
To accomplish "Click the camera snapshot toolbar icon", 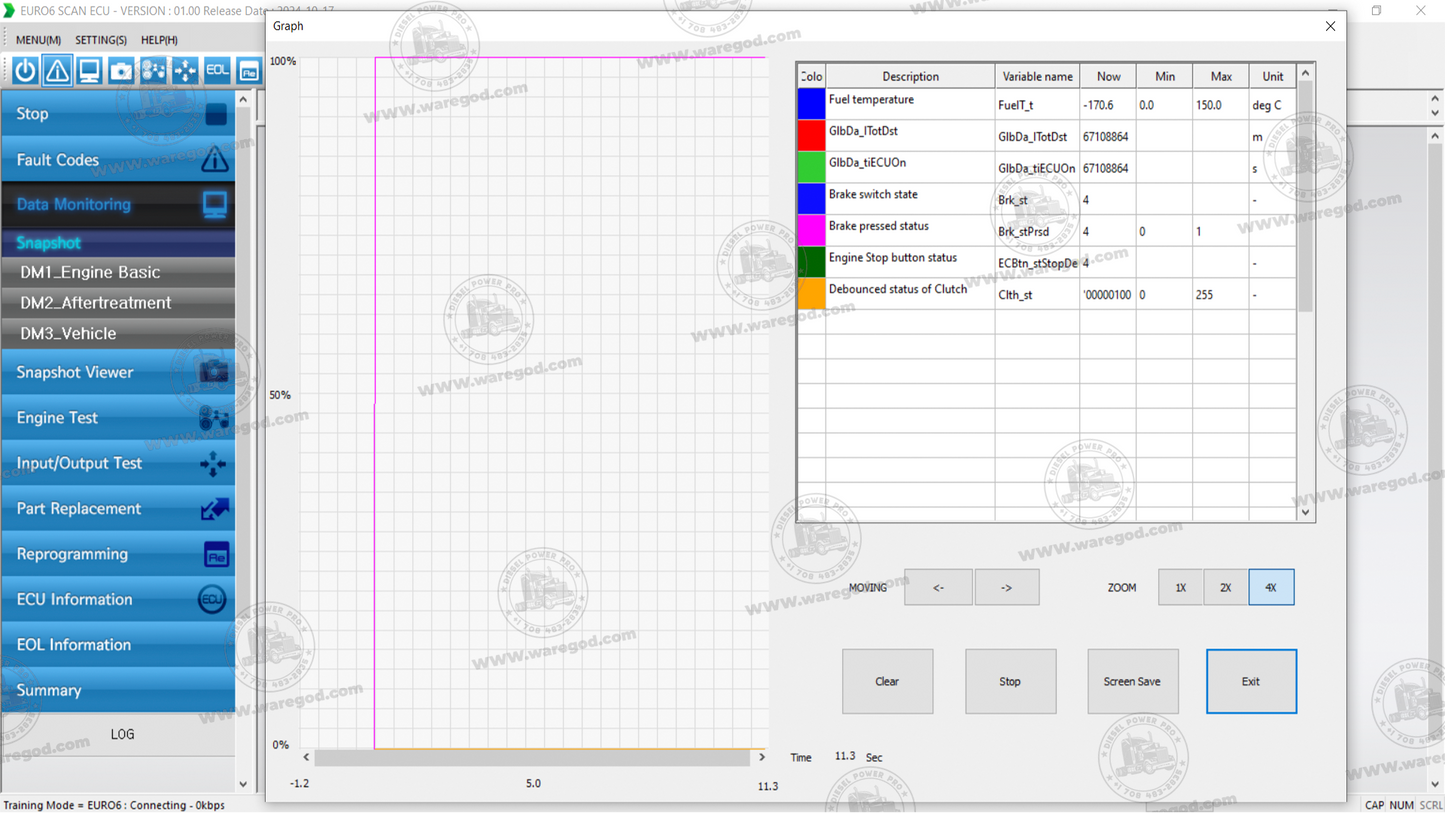I will click(x=121, y=70).
